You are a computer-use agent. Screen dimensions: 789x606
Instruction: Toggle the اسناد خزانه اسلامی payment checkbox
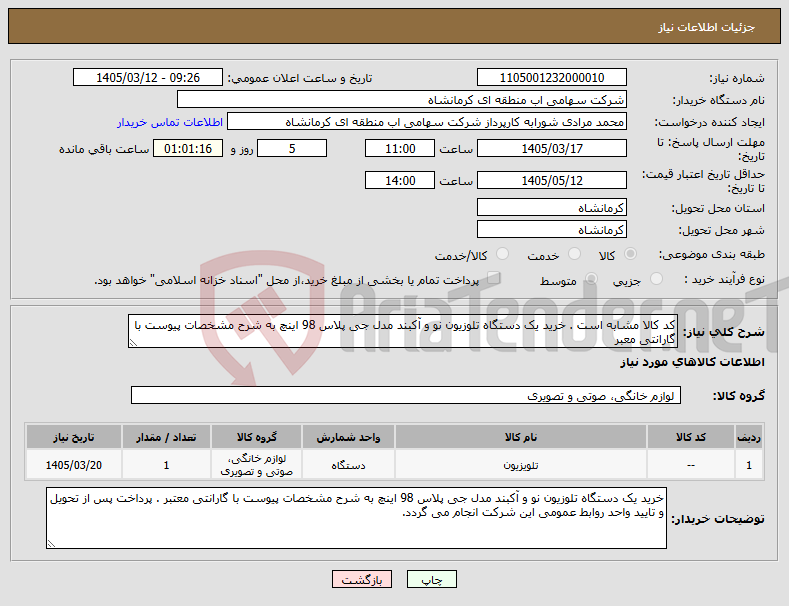coord(494,278)
